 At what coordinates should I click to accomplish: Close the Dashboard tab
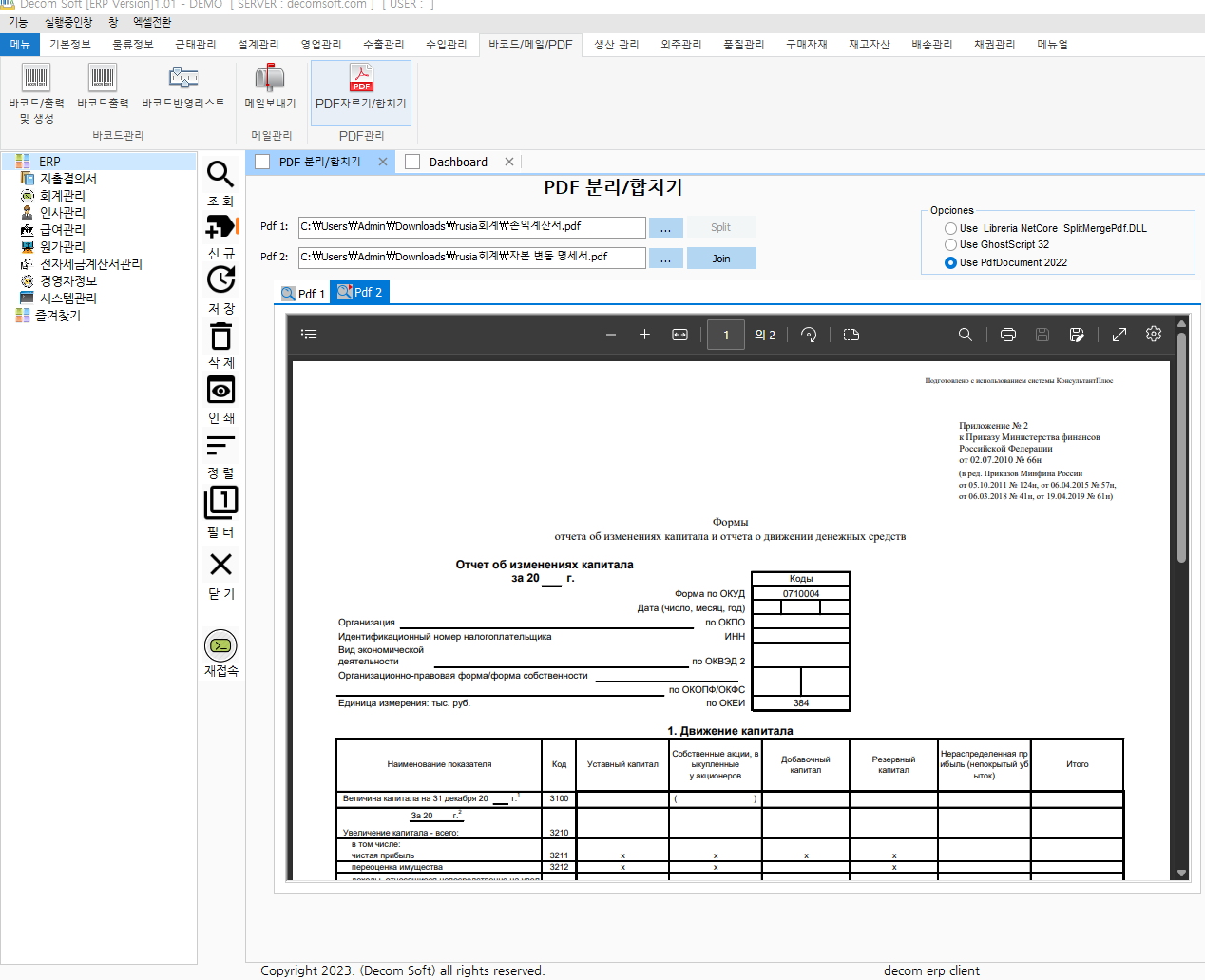(509, 162)
